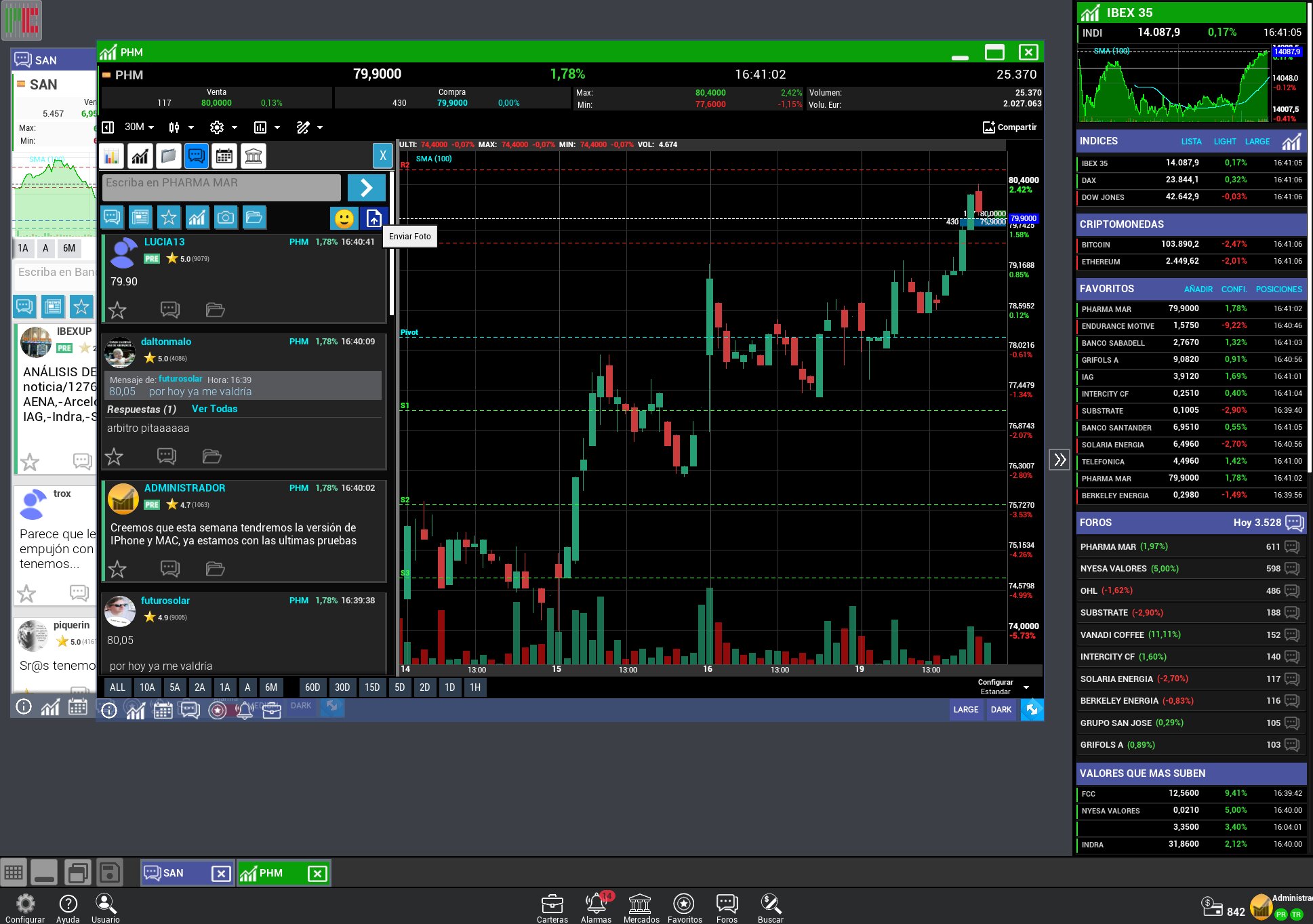Toggle LARGE view in PHM window
Screen dimensions: 1313x924
(965, 710)
